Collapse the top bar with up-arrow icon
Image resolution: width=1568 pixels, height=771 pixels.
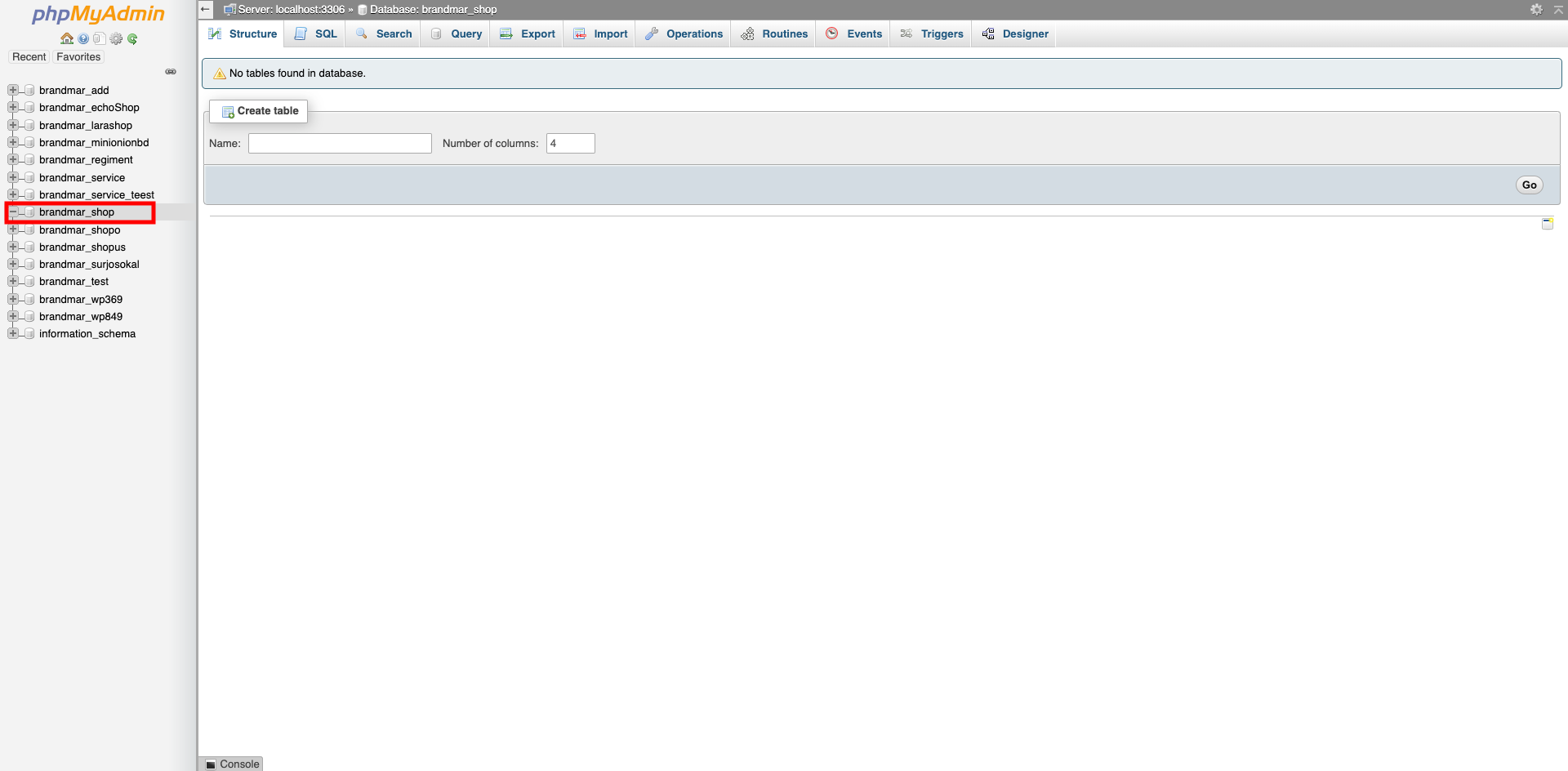pos(1558,9)
